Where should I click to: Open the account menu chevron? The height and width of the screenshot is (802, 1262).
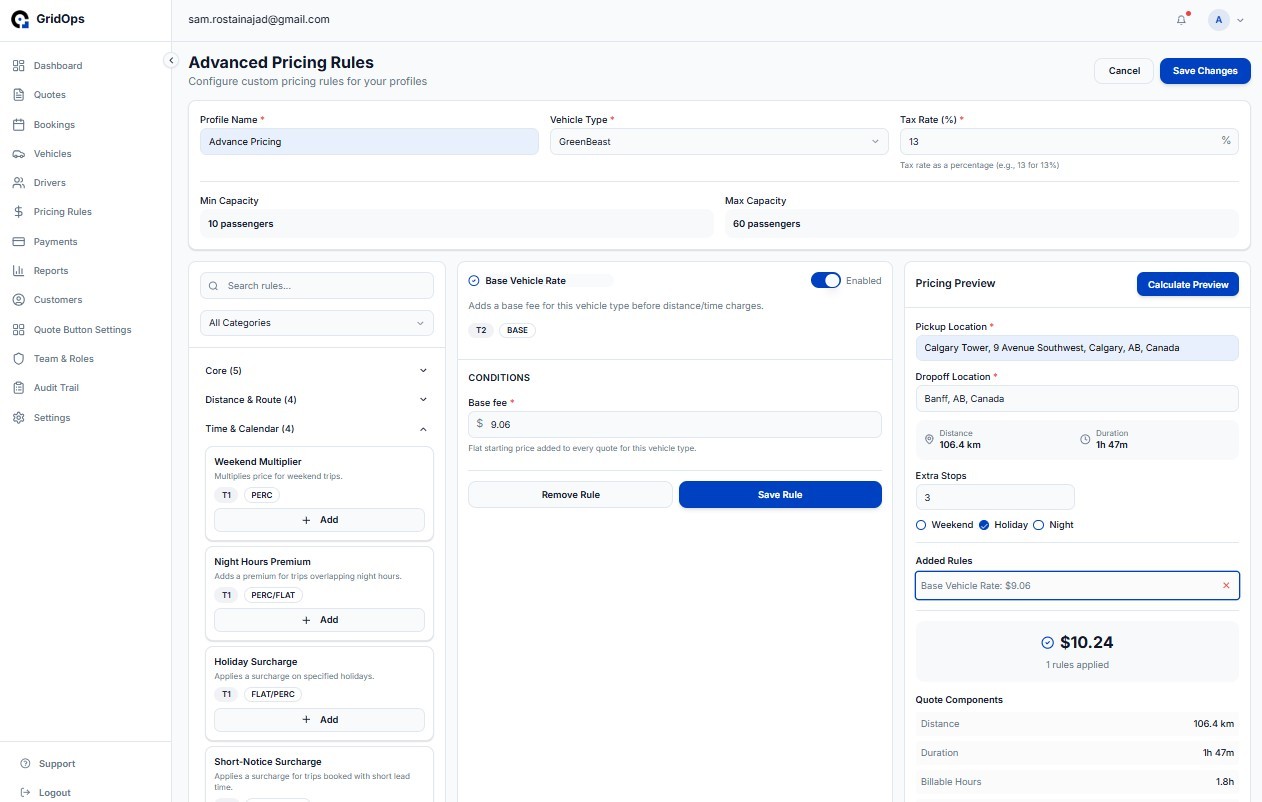tap(1241, 20)
